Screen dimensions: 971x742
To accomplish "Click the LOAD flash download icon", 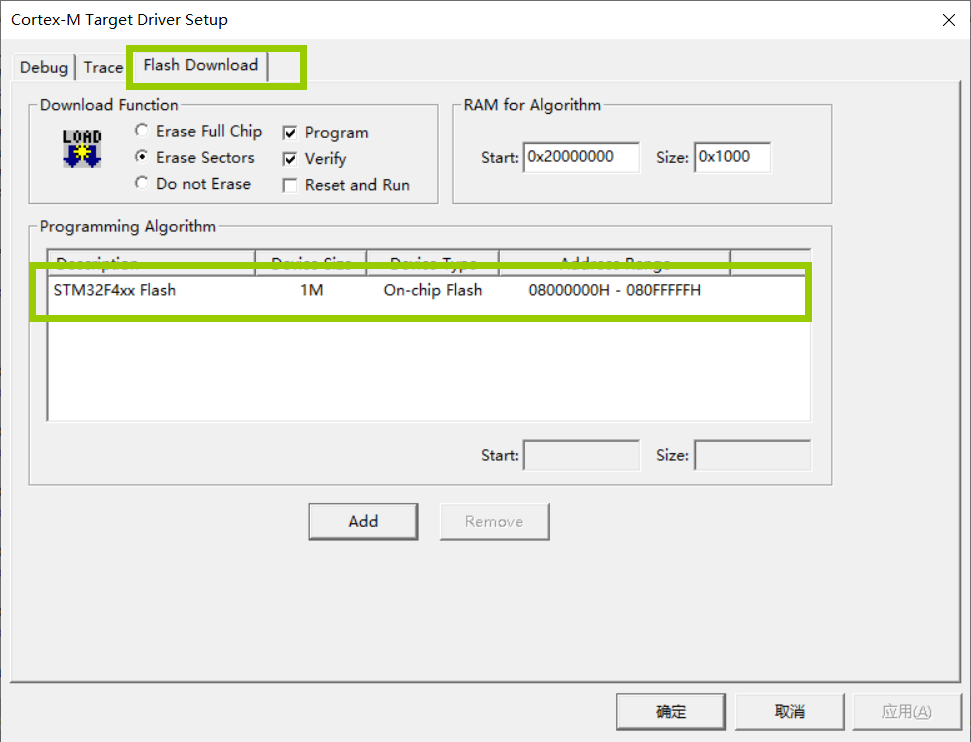I will (x=82, y=149).
